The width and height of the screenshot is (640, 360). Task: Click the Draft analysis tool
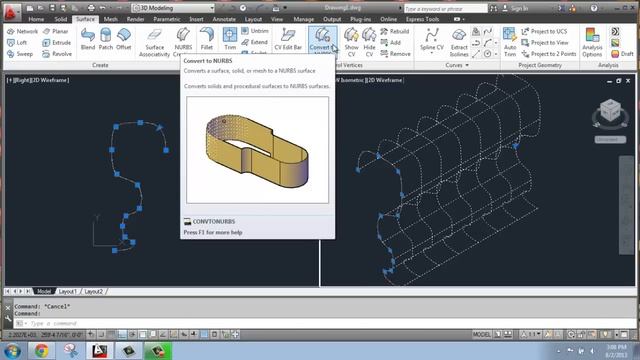point(623,54)
